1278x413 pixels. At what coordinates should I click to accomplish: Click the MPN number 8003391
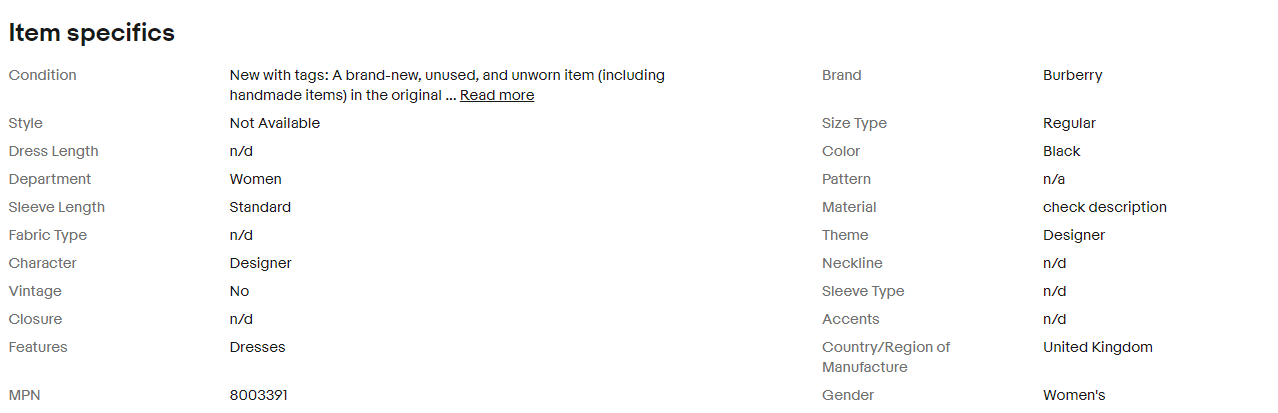pos(258,395)
